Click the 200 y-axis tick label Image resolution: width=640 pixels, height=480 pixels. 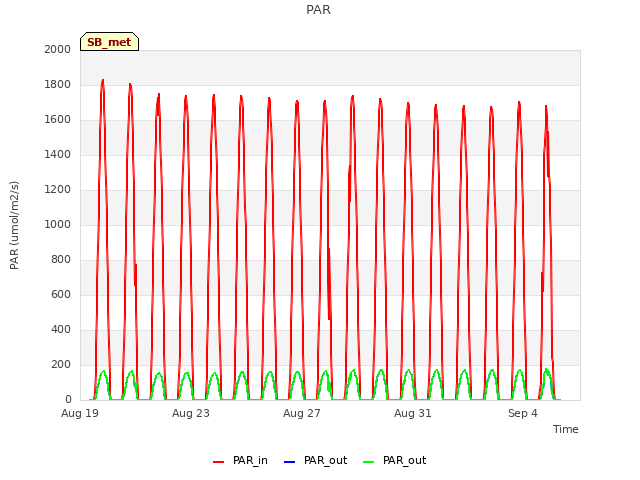61,364
